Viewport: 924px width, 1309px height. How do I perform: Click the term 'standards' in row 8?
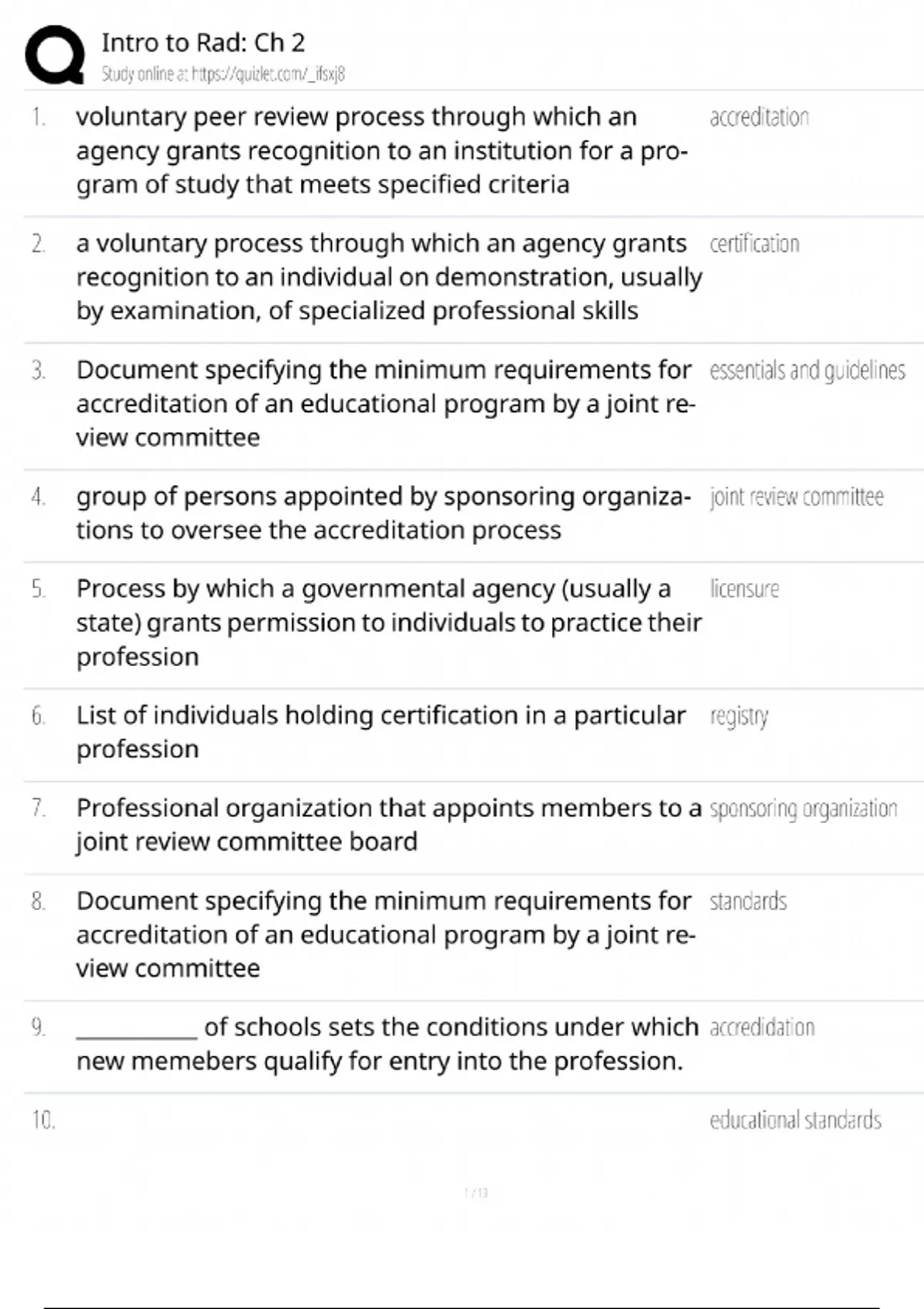click(748, 902)
